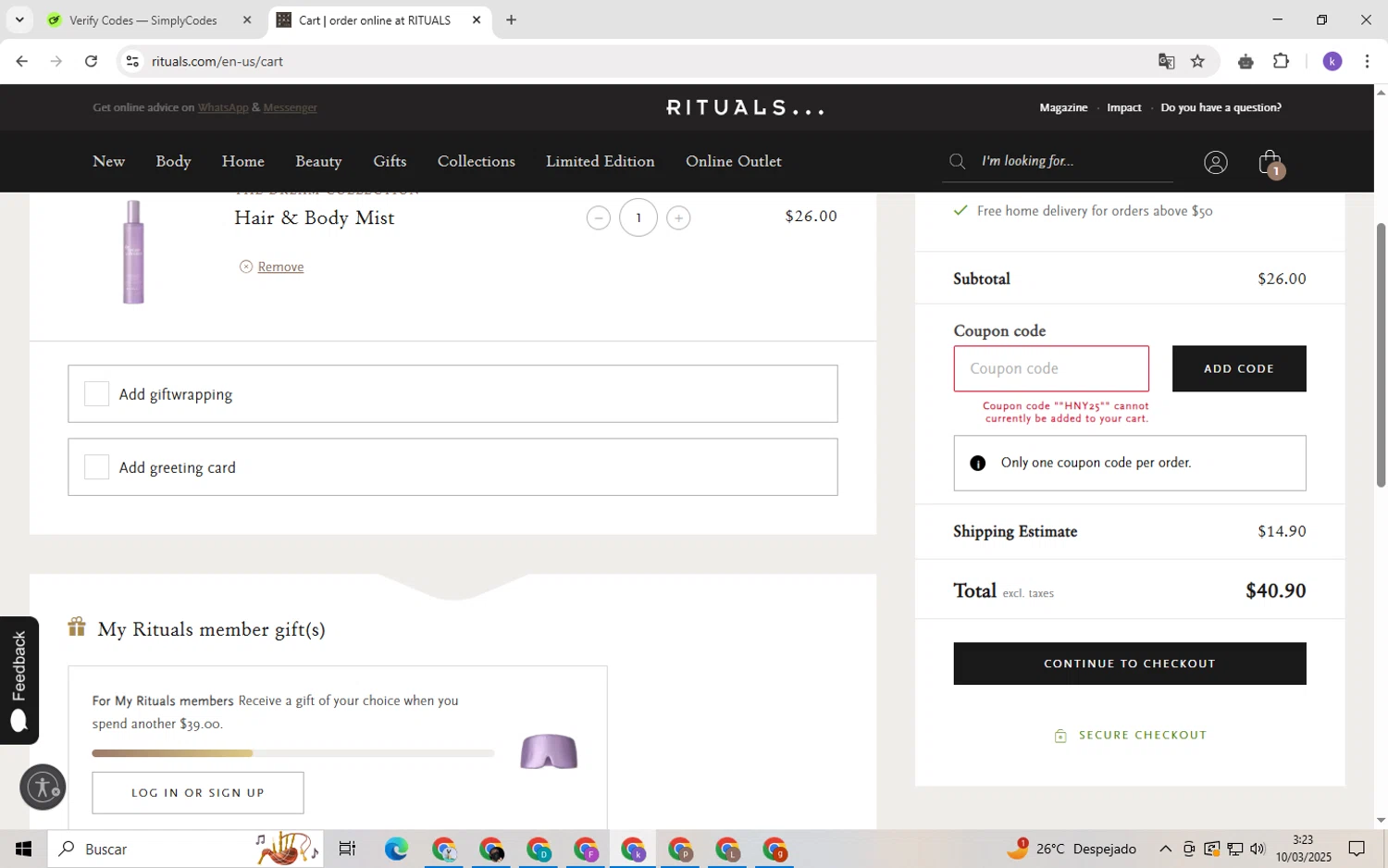Screen dimensions: 1388x868
Task: Click the extension icon next to bookmark star
Action: pos(1245,61)
